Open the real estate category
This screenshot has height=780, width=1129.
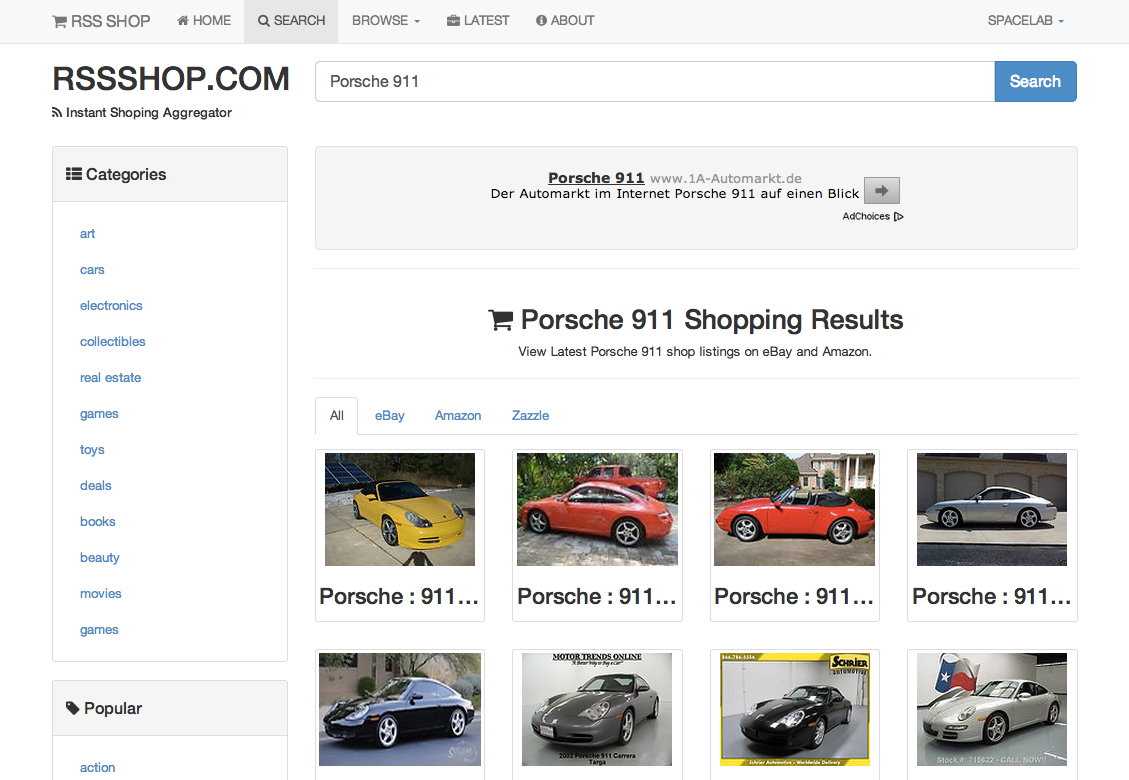(110, 377)
